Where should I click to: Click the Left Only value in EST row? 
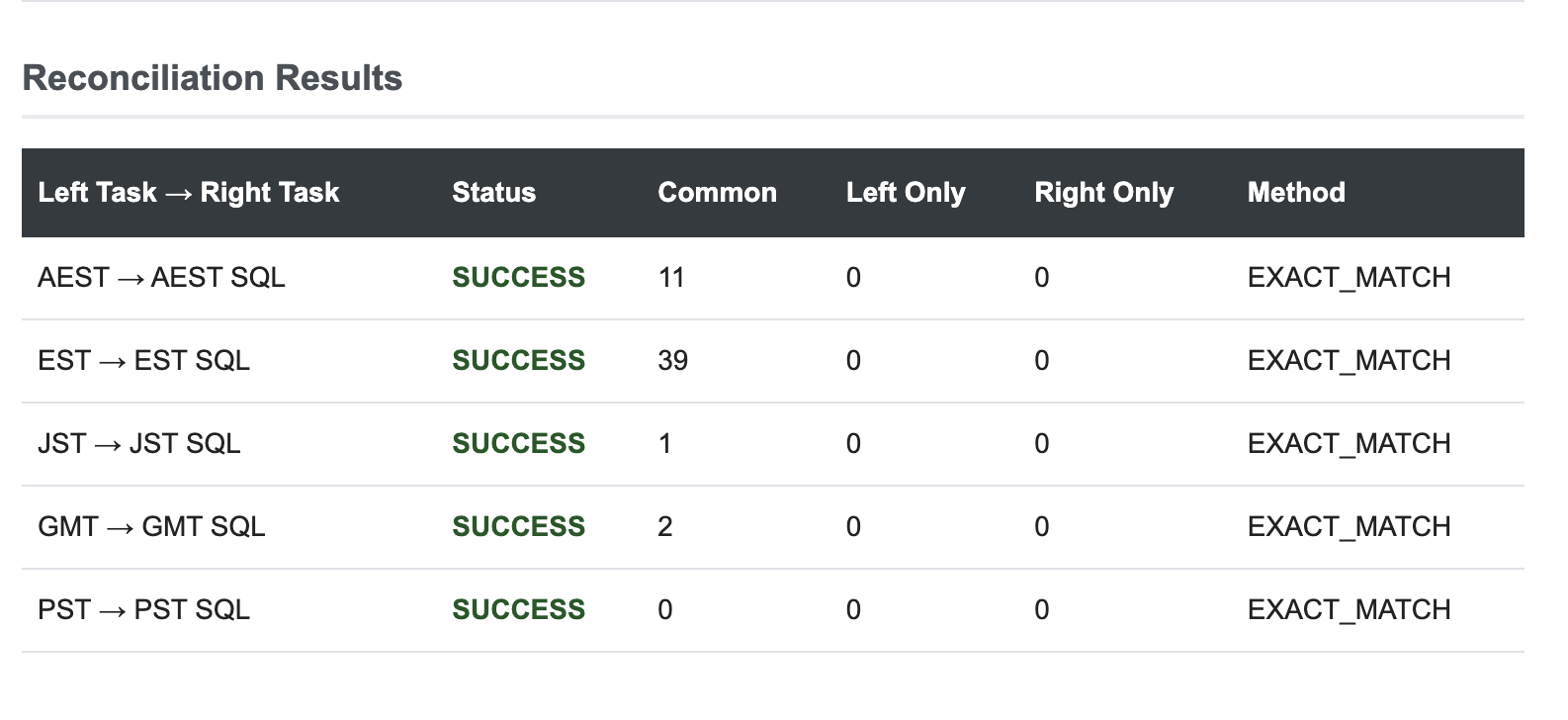pyautogui.click(x=853, y=361)
